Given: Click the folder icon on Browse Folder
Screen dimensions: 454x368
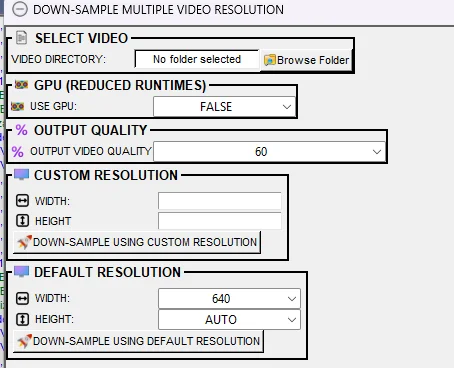Looking at the screenshot, I should pyautogui.click(x=270, y=60).
